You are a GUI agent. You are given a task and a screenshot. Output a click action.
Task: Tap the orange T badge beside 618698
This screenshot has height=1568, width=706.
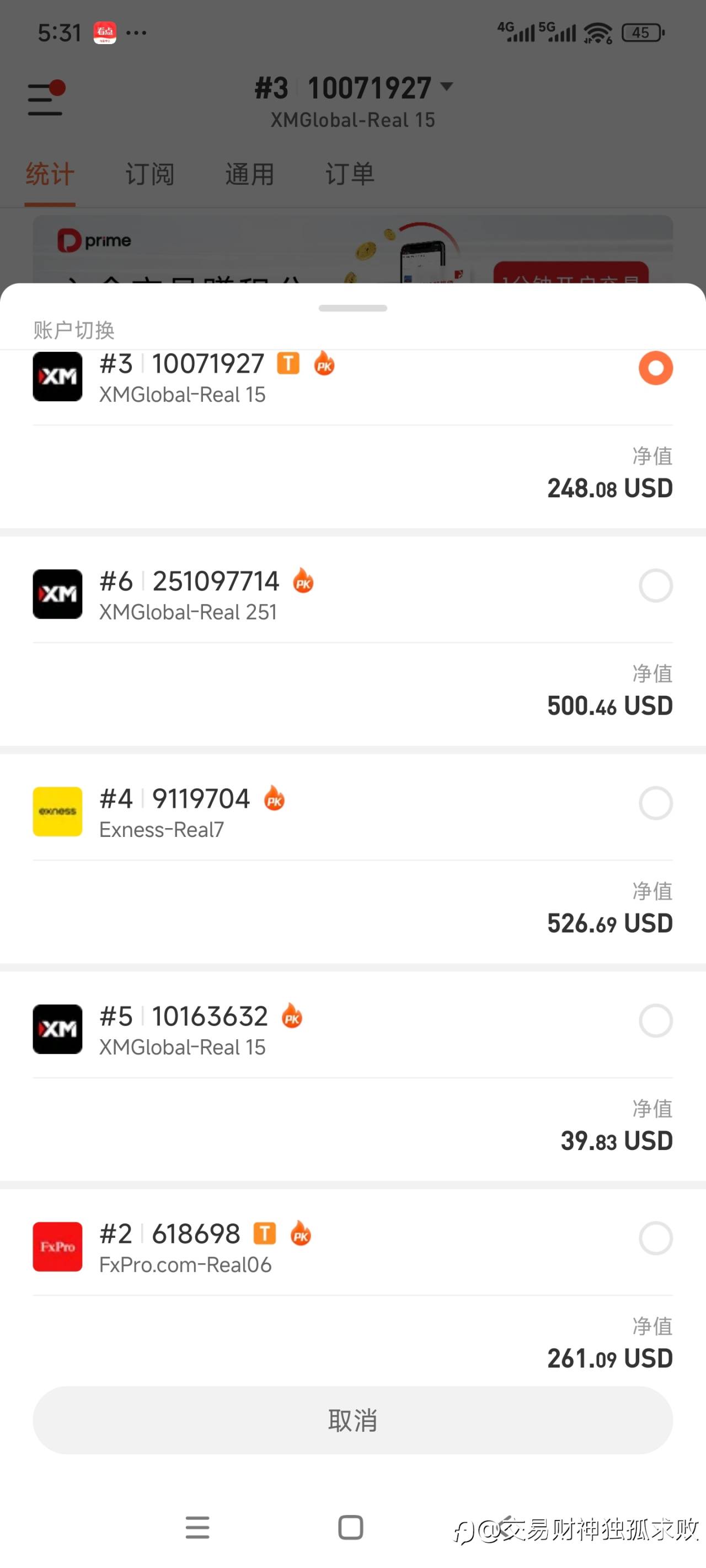point(264,1233)
